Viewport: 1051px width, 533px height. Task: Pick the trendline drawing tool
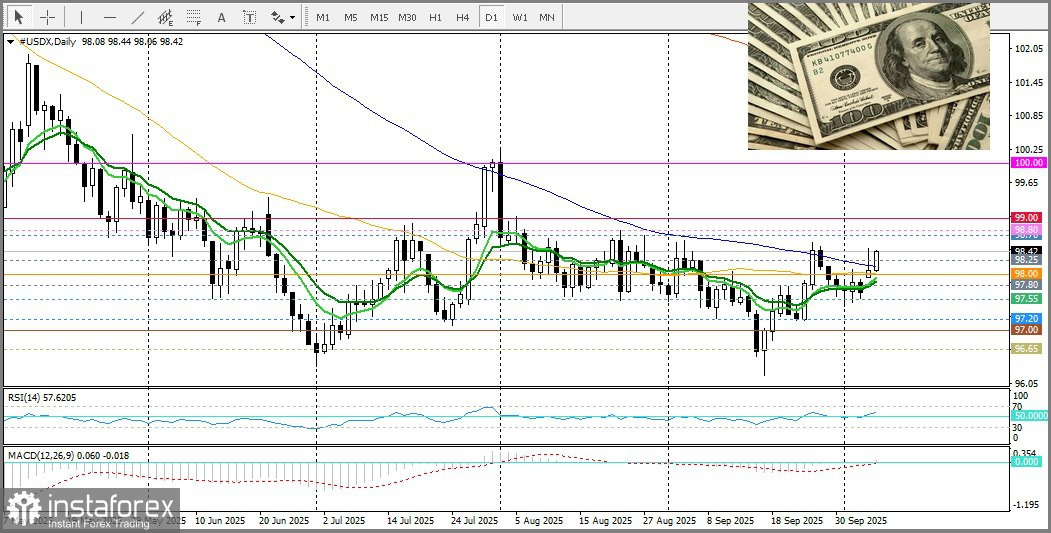(138, 17)
